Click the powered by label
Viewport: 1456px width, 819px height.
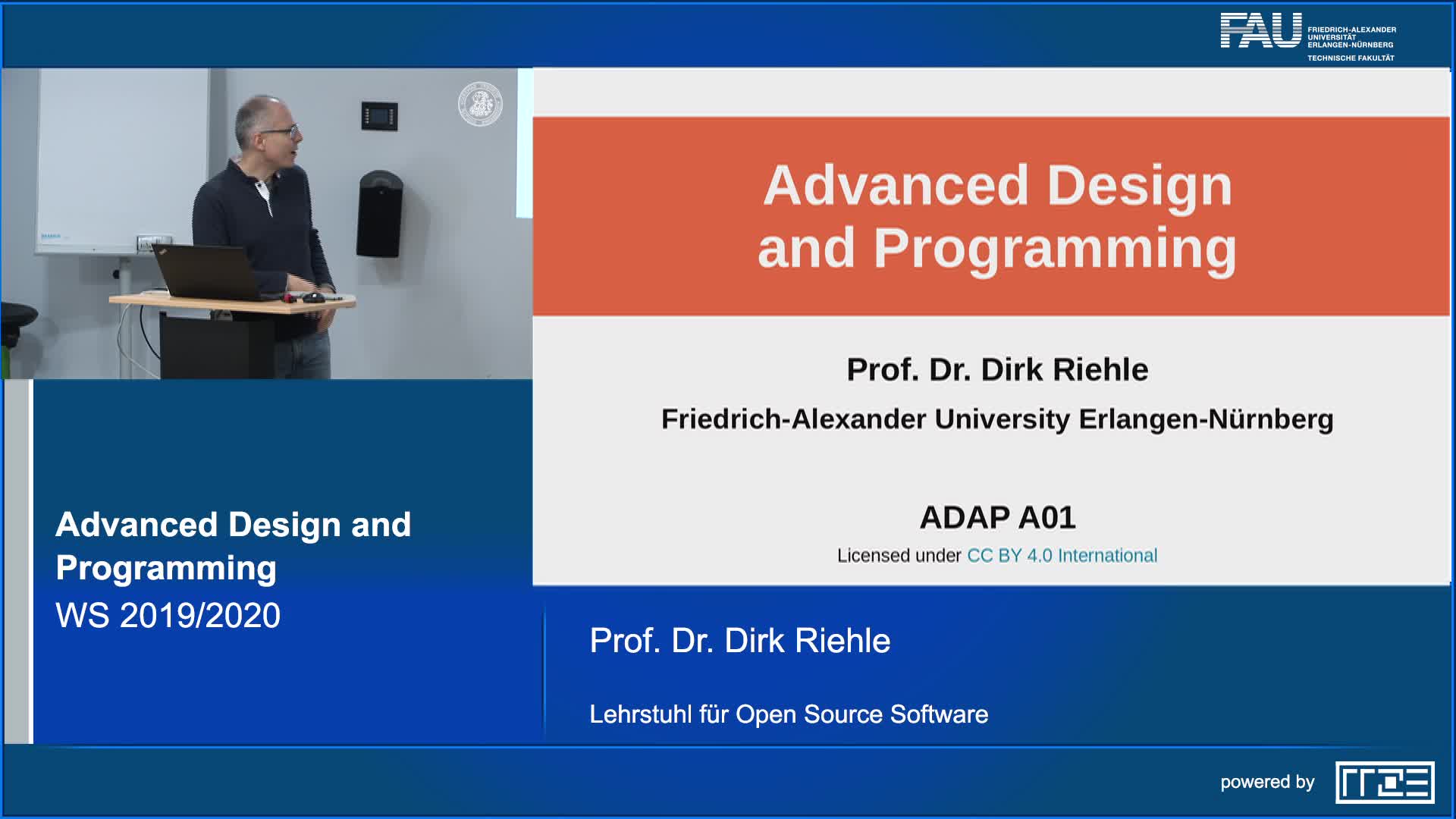[x=1267, y=782]
